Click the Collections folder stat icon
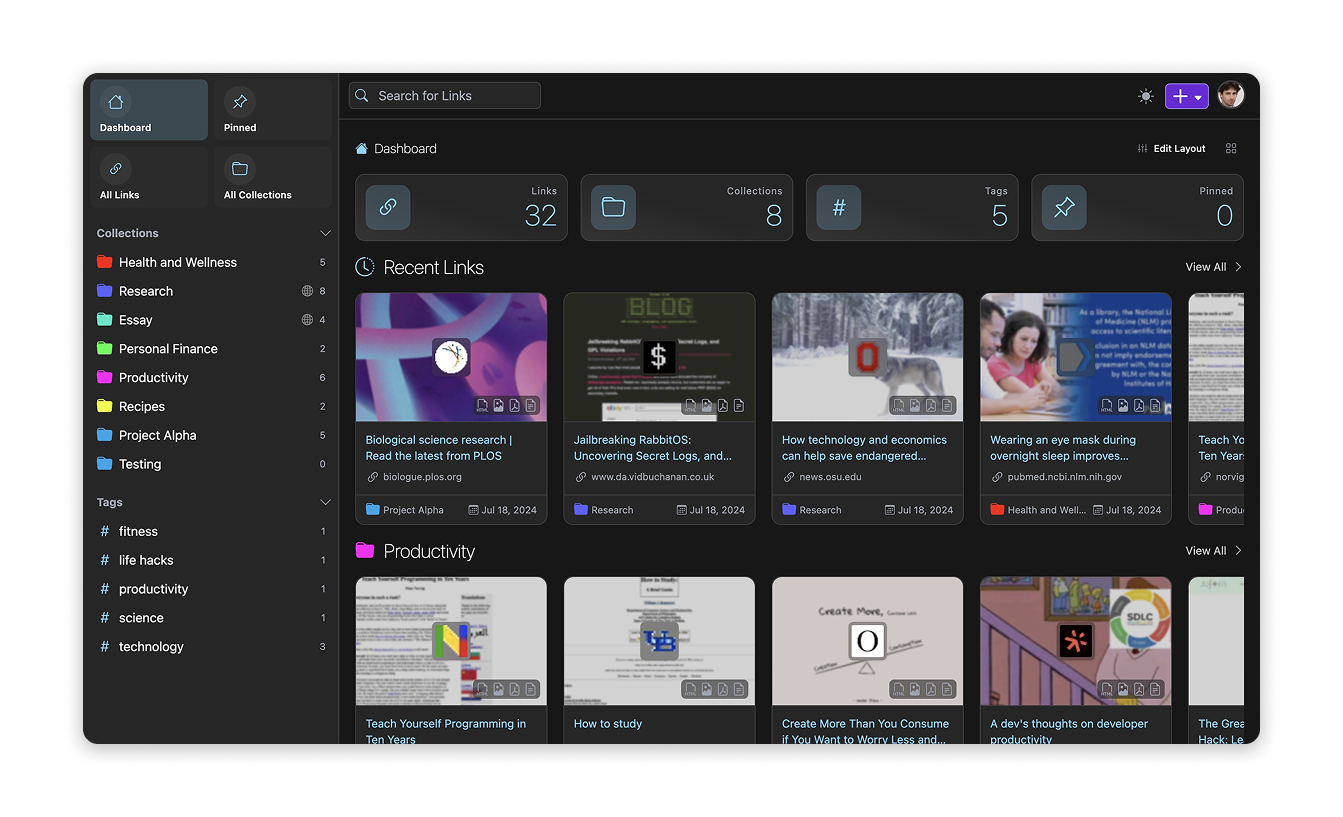This screenshot has height=817, width=1343. click(613, 208)
